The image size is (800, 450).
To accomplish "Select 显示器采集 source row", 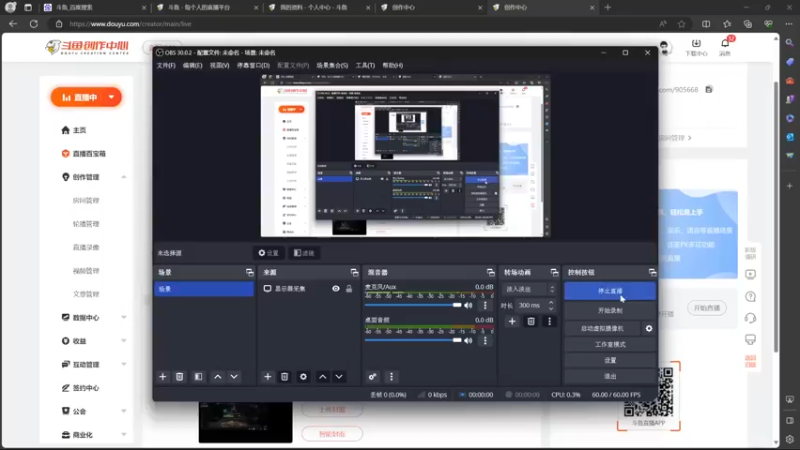I will 308,289.
